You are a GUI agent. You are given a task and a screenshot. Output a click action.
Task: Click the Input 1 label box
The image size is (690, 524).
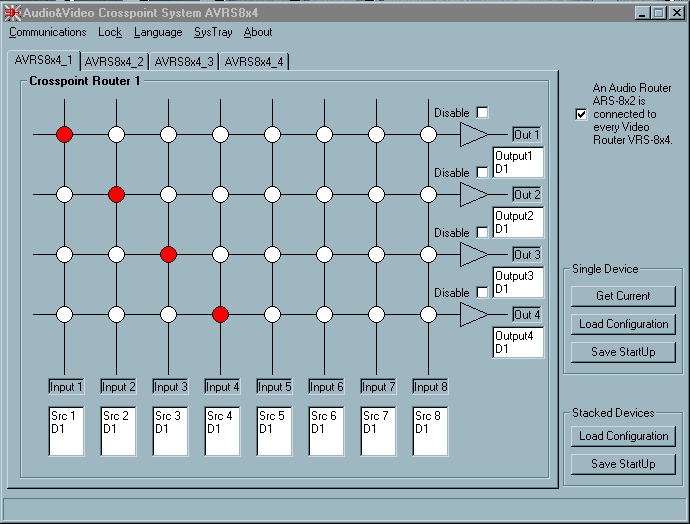pyautogui.click(x=66, y=387)
